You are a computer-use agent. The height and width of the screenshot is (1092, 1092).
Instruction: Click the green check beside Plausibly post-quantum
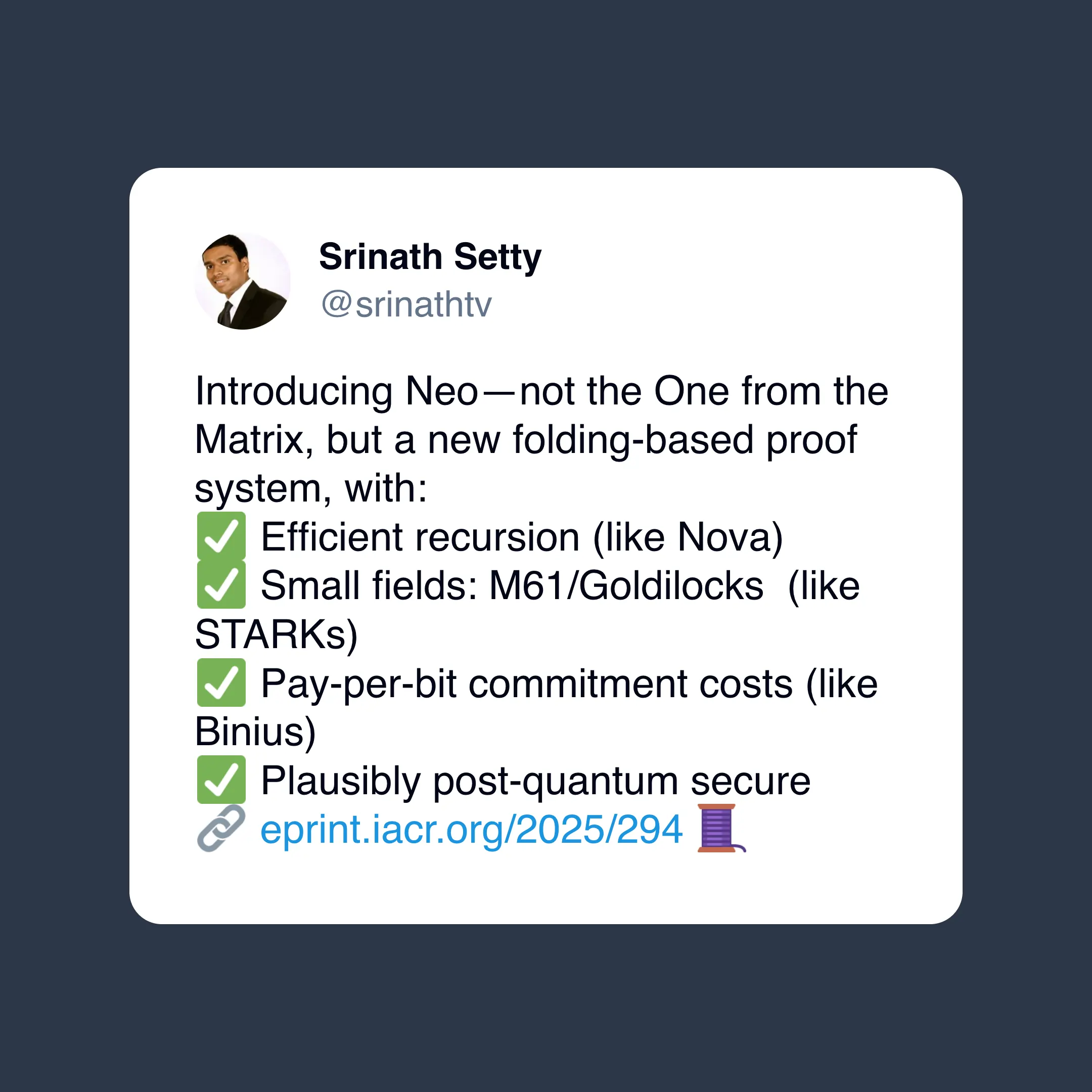pyautogui.click(x=221, y=780)
